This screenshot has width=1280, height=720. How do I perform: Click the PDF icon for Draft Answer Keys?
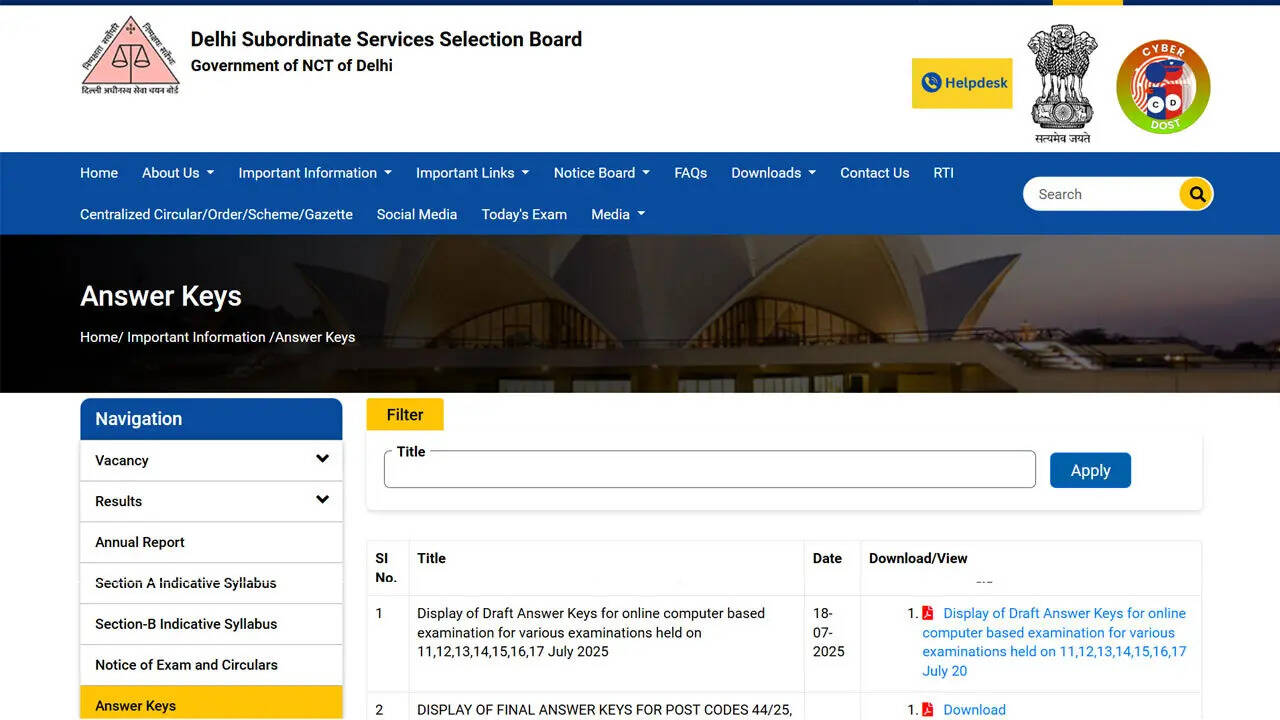pyautogui.click(x=928, y=613)
